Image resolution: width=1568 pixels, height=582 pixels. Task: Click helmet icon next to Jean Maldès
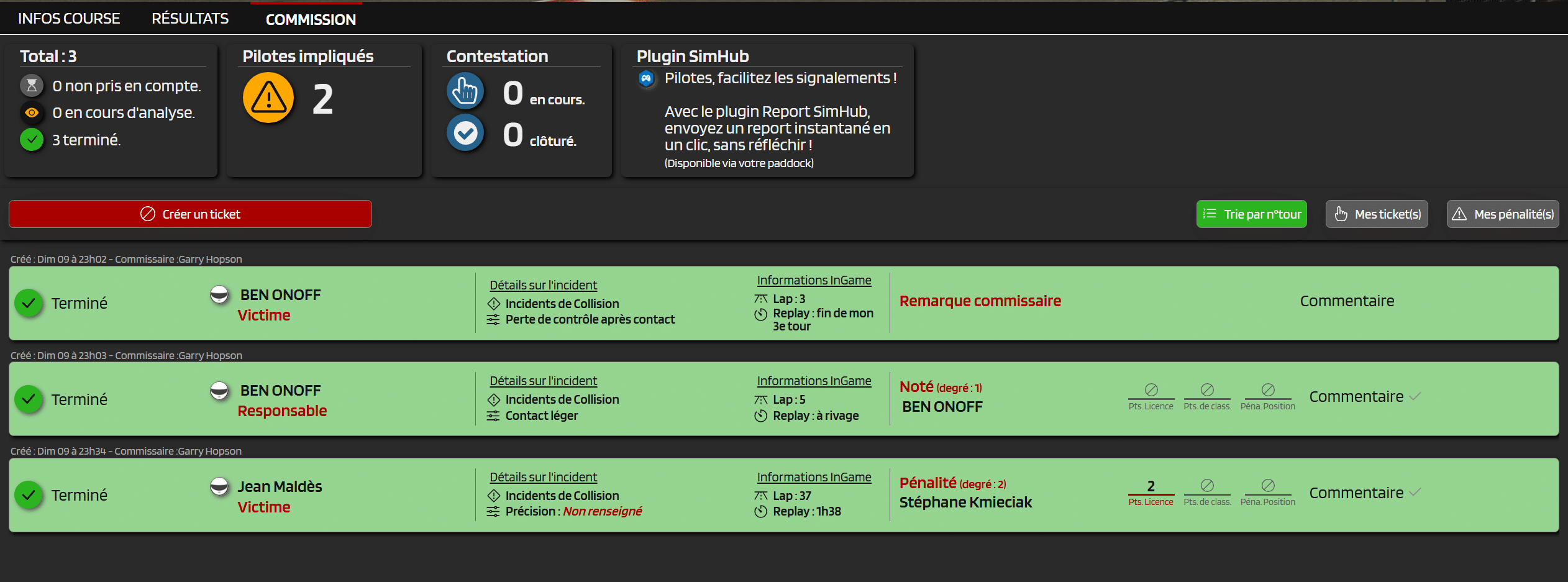click(219, 486)
